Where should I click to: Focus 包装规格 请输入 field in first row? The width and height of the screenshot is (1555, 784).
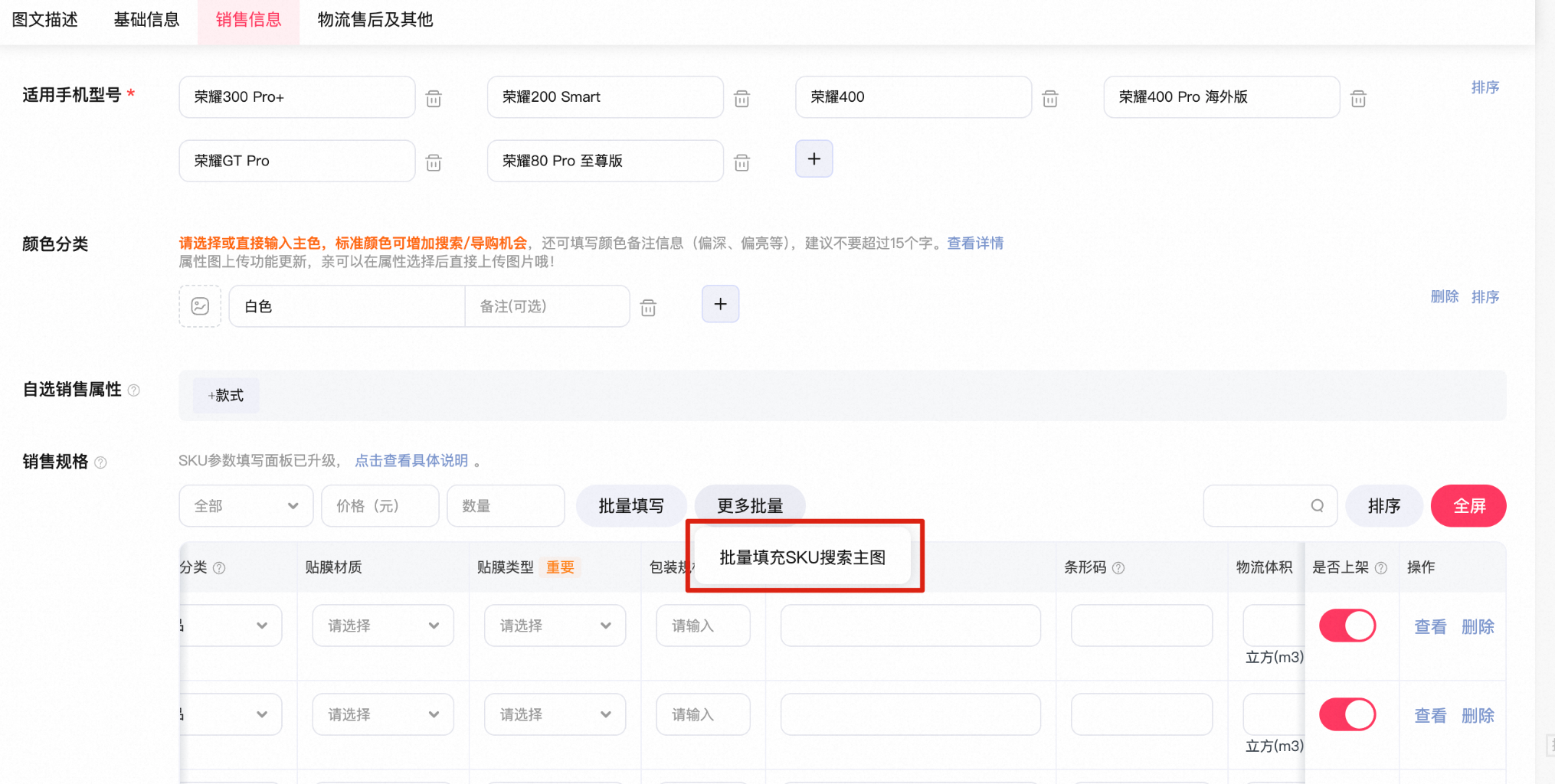point(703,626)
